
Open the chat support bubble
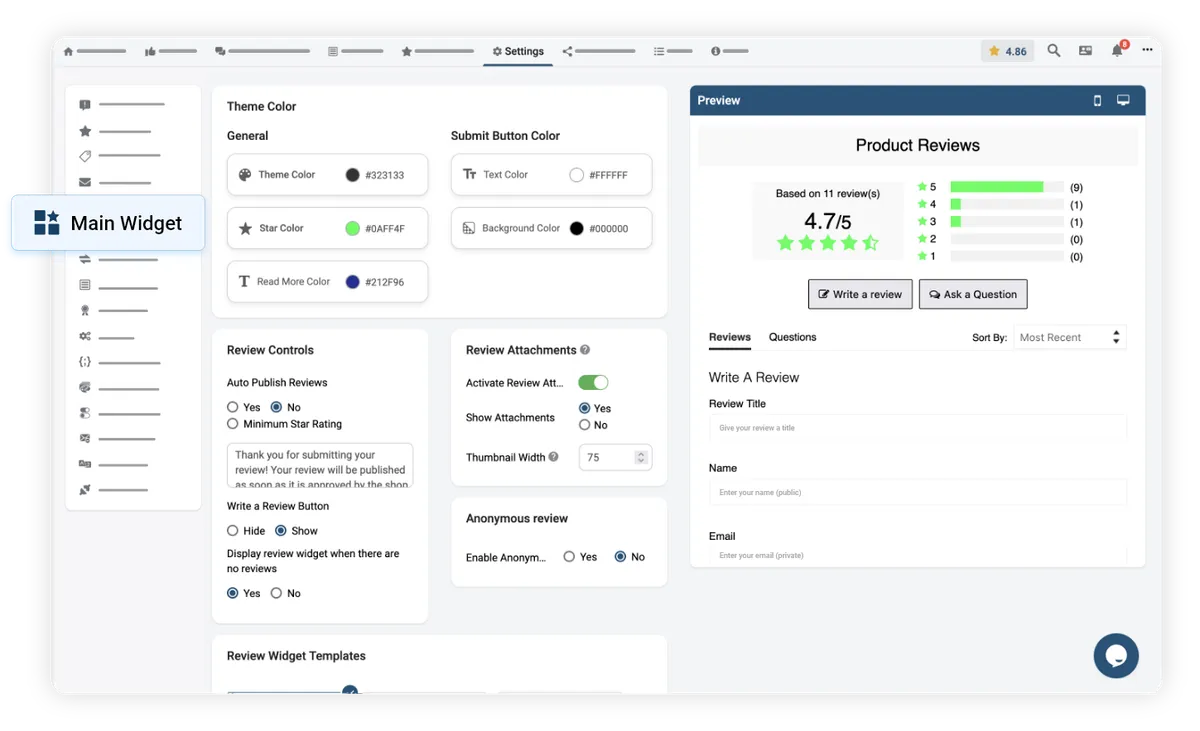[1116, 656]
